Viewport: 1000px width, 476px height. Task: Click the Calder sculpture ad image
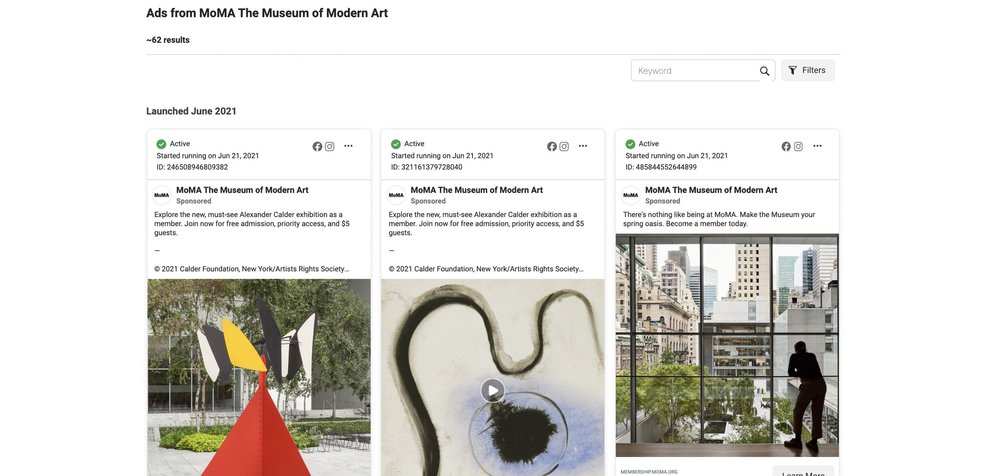coord(259,377)
